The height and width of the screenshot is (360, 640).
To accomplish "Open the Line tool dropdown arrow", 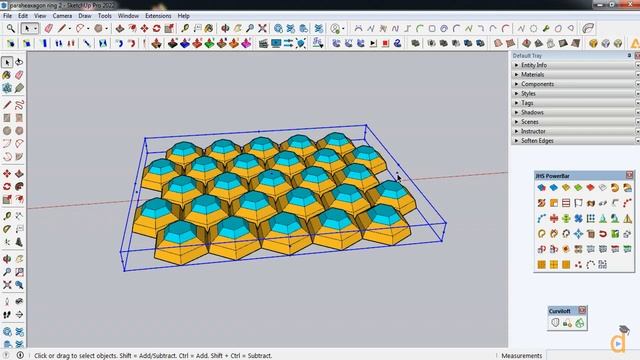I will tap(69, 29).
